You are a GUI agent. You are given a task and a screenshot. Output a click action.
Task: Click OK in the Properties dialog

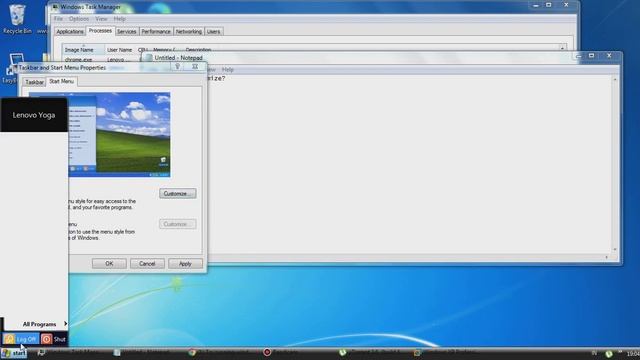coord(109,264)
